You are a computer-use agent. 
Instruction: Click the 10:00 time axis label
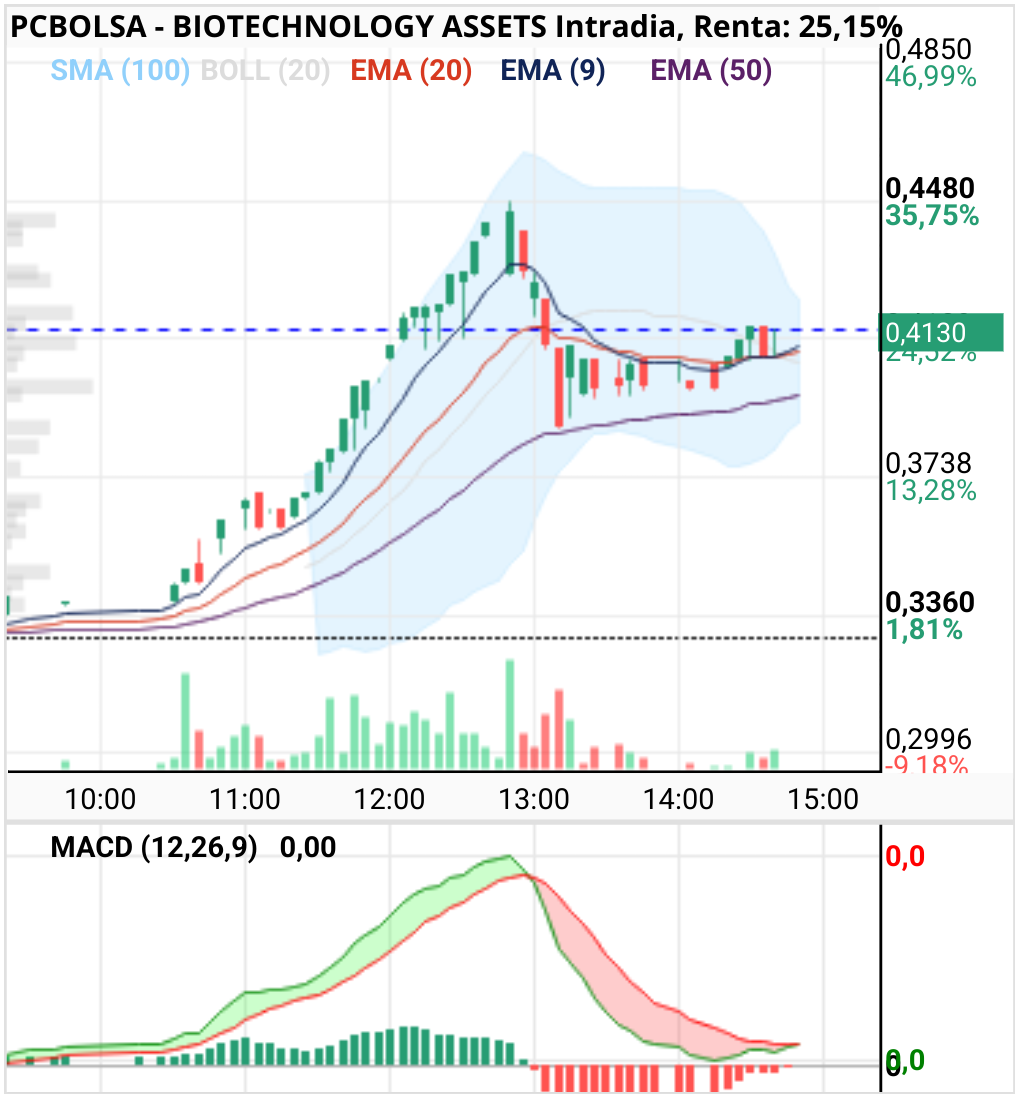click(x=100, y=799)
